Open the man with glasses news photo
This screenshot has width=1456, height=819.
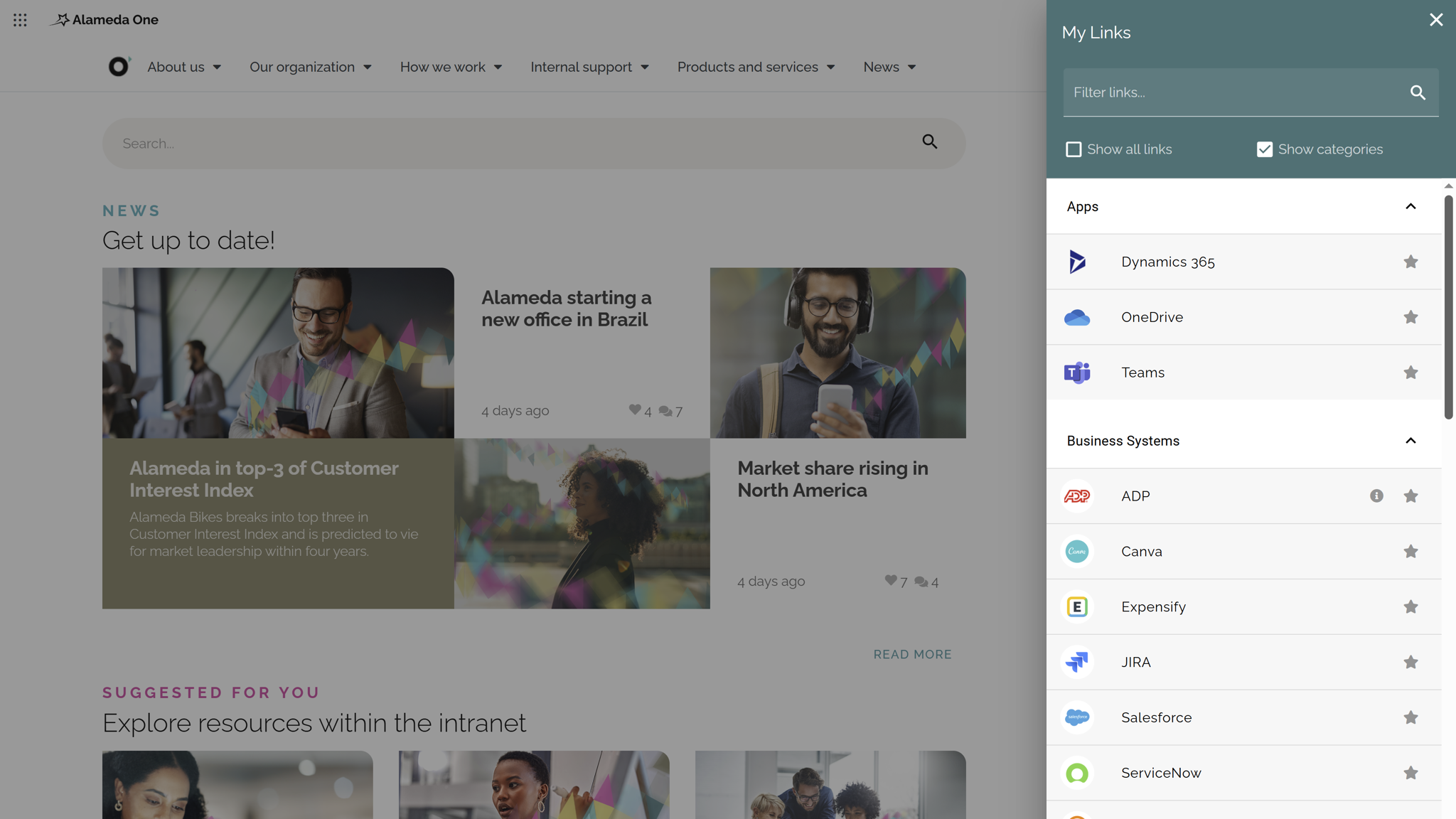[x=278, y=353]
